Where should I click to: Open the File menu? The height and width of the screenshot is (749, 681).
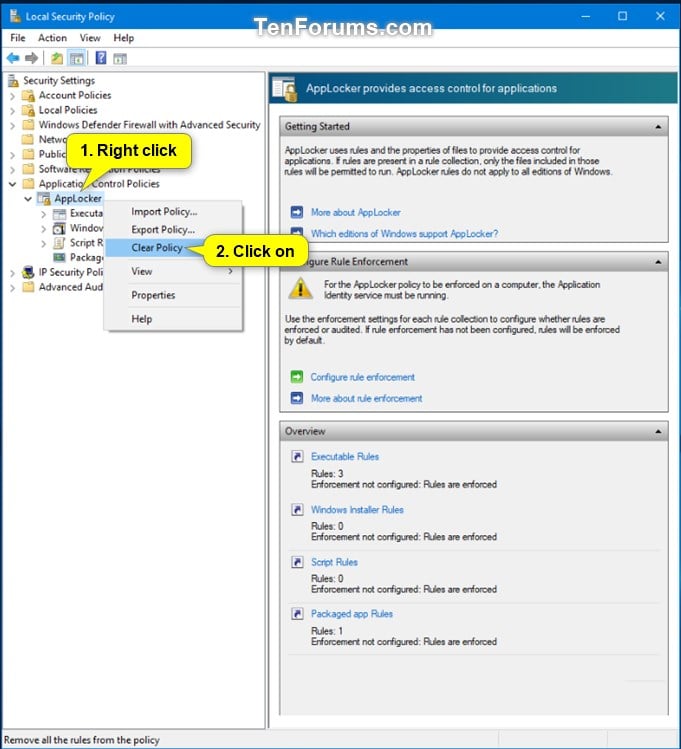18,38
